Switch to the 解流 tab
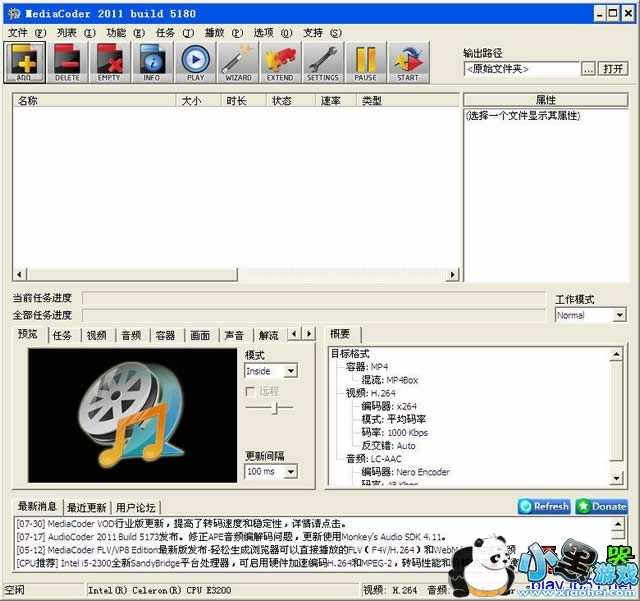 [268, 336]
